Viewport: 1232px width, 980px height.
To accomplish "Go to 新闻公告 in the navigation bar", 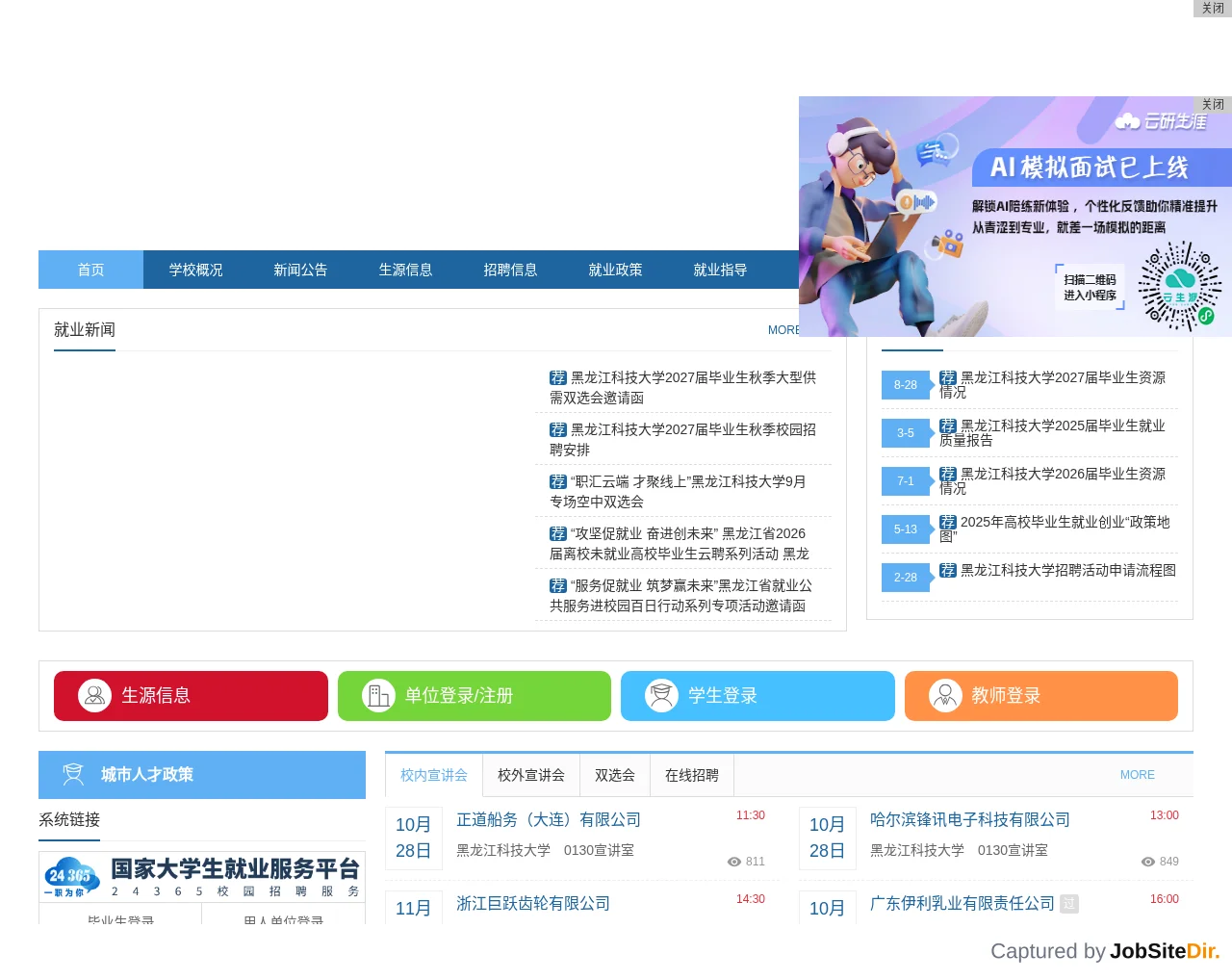I will pos(300,270).
